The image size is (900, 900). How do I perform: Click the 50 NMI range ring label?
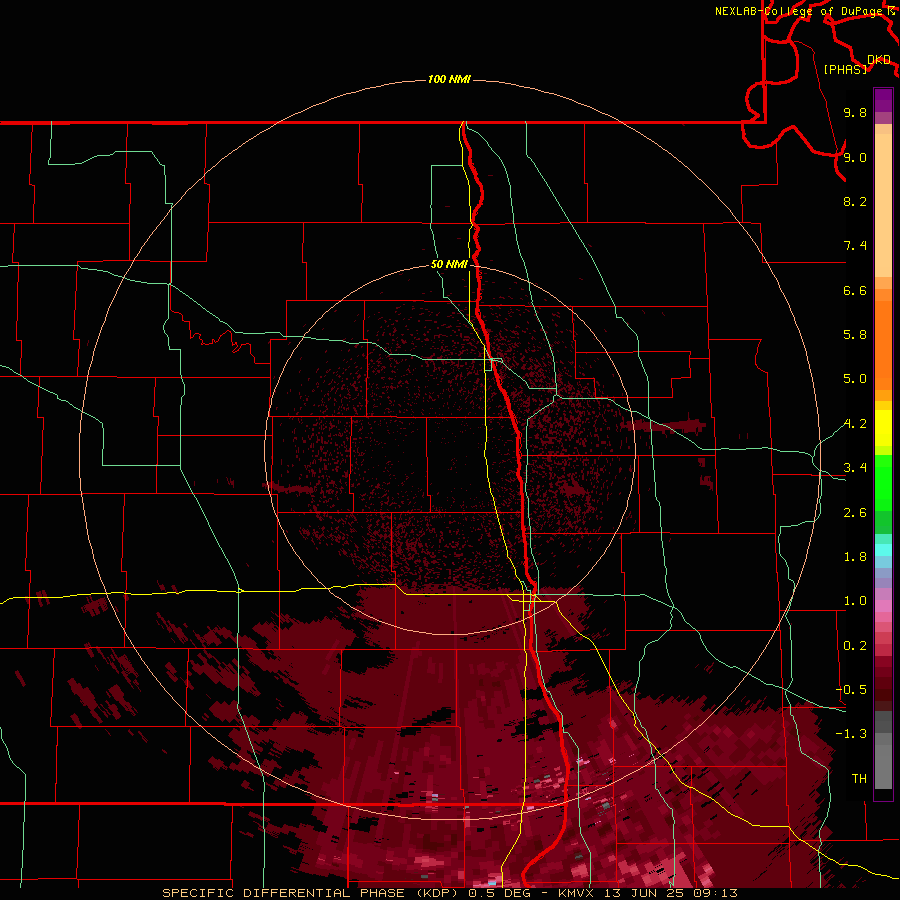tap(449, 264)
